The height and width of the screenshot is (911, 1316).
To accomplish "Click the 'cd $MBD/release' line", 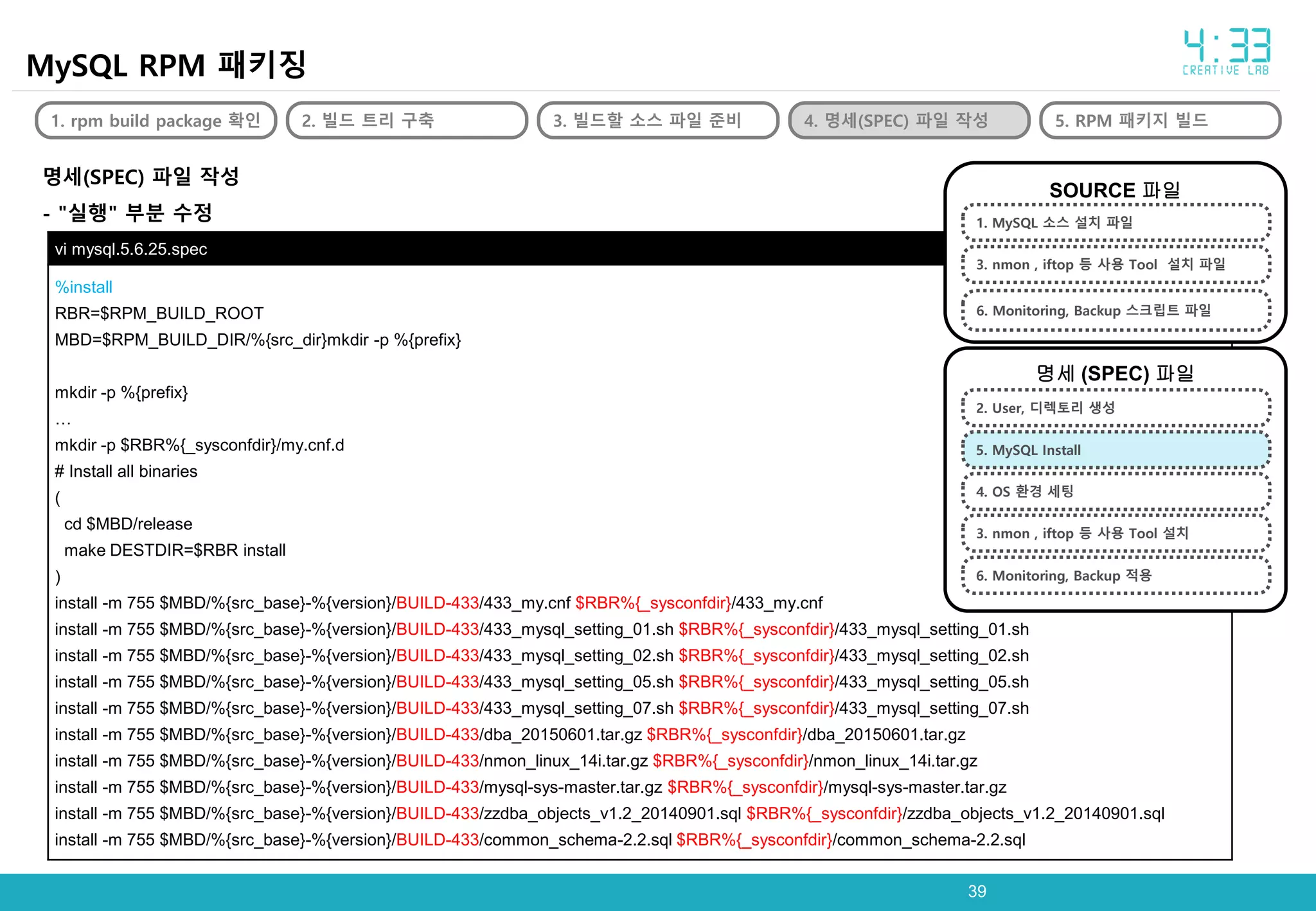I will (128, 524).
